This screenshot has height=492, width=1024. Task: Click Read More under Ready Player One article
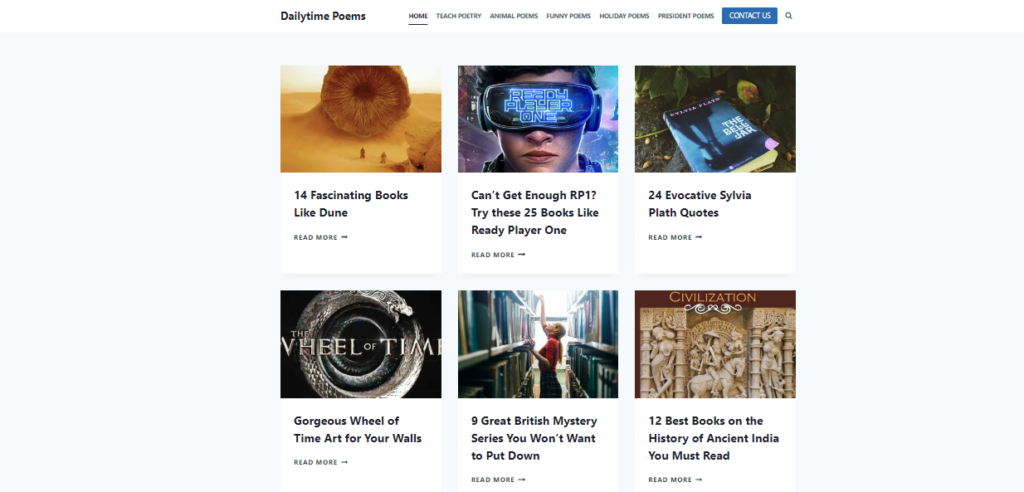498,255
